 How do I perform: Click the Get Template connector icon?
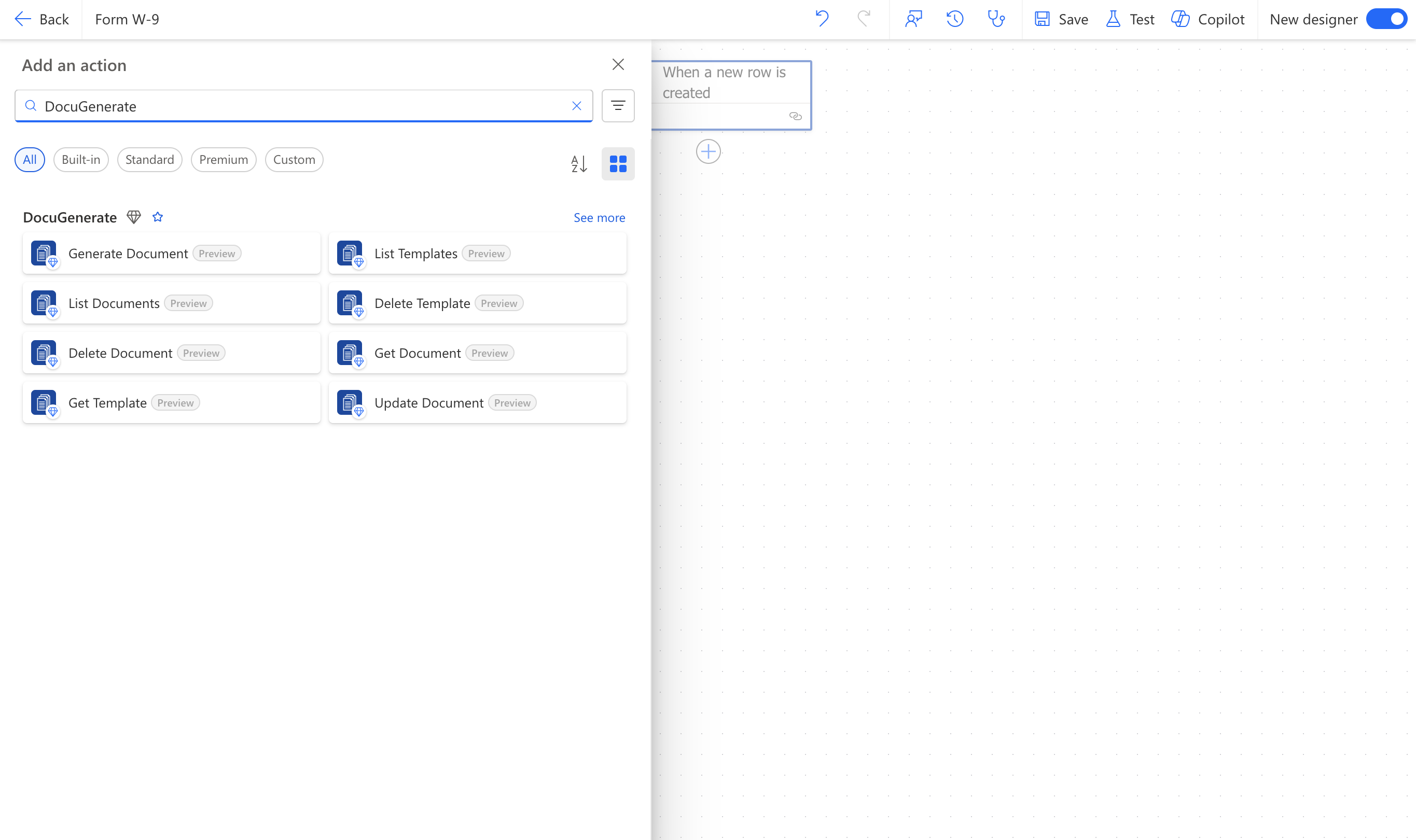(44, 402)
